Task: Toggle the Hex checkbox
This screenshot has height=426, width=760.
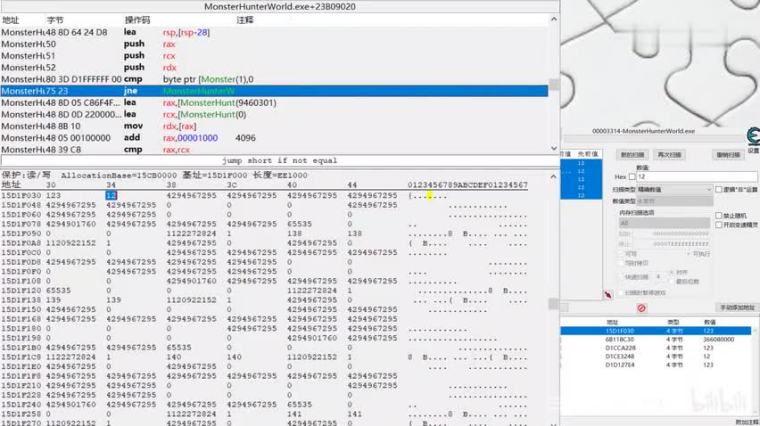Action: 632,177
